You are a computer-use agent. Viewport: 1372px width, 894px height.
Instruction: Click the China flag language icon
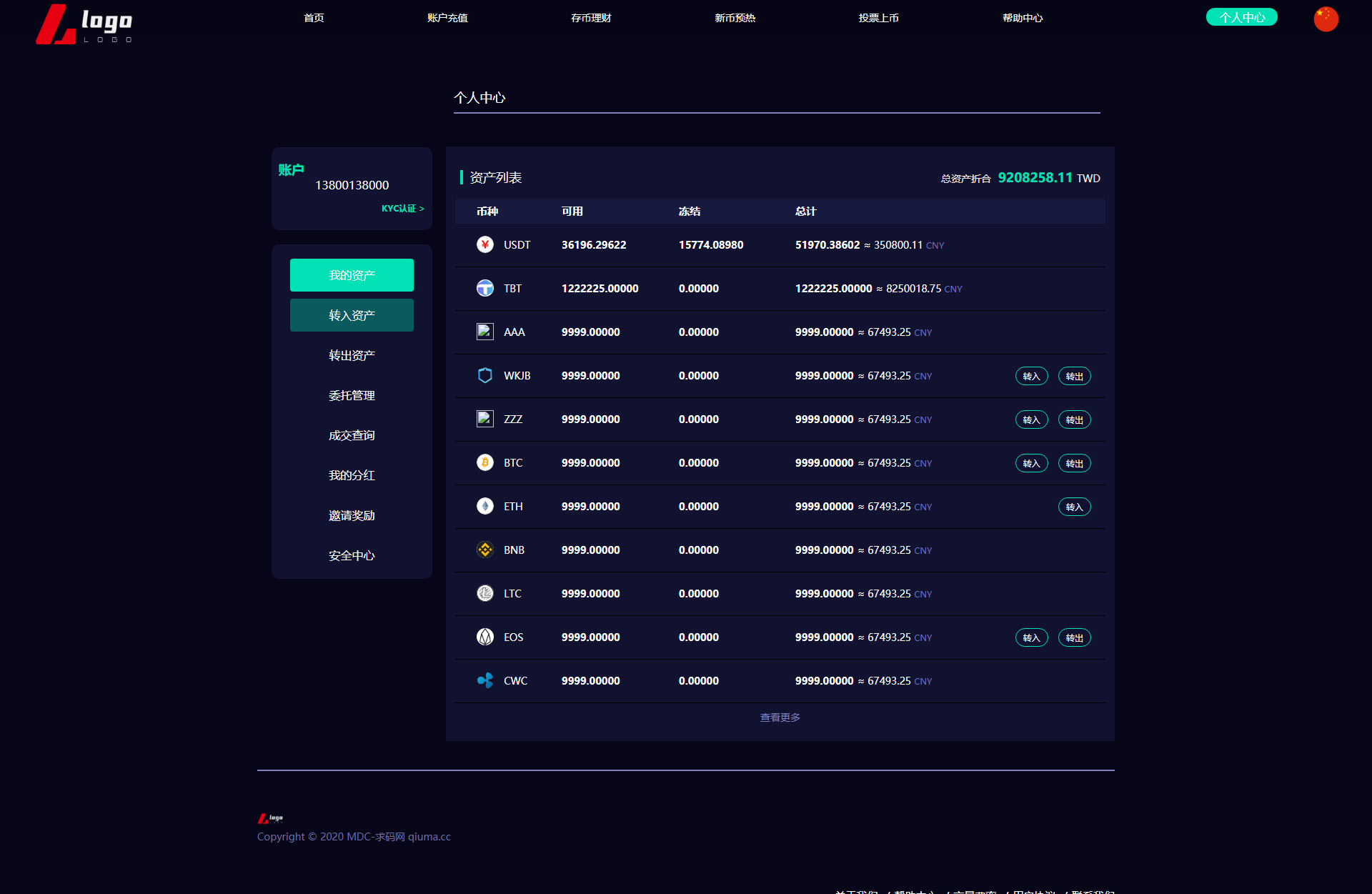(1326, 19)
